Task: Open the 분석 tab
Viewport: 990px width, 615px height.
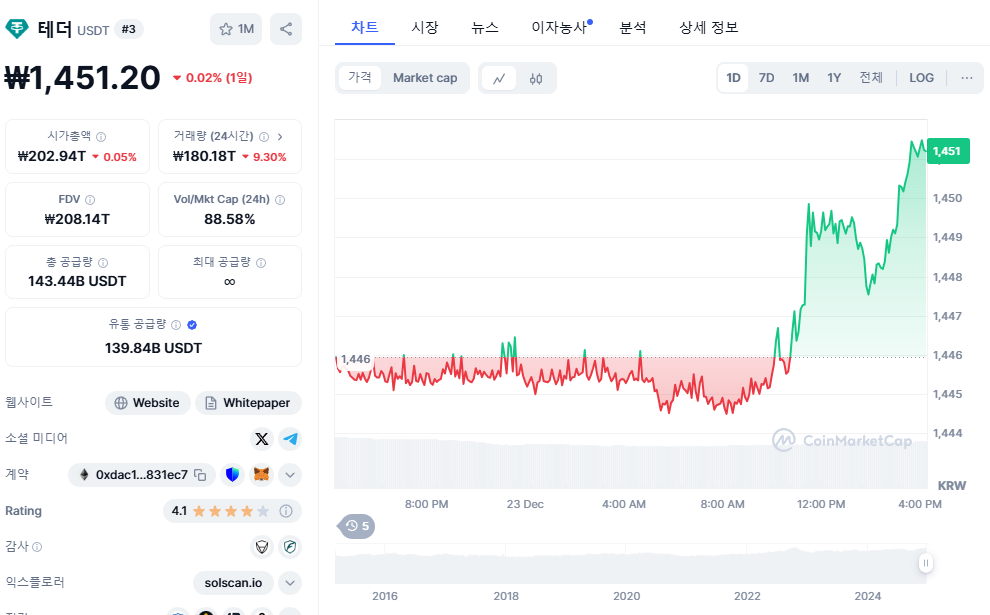Action: tap(633, 28)
